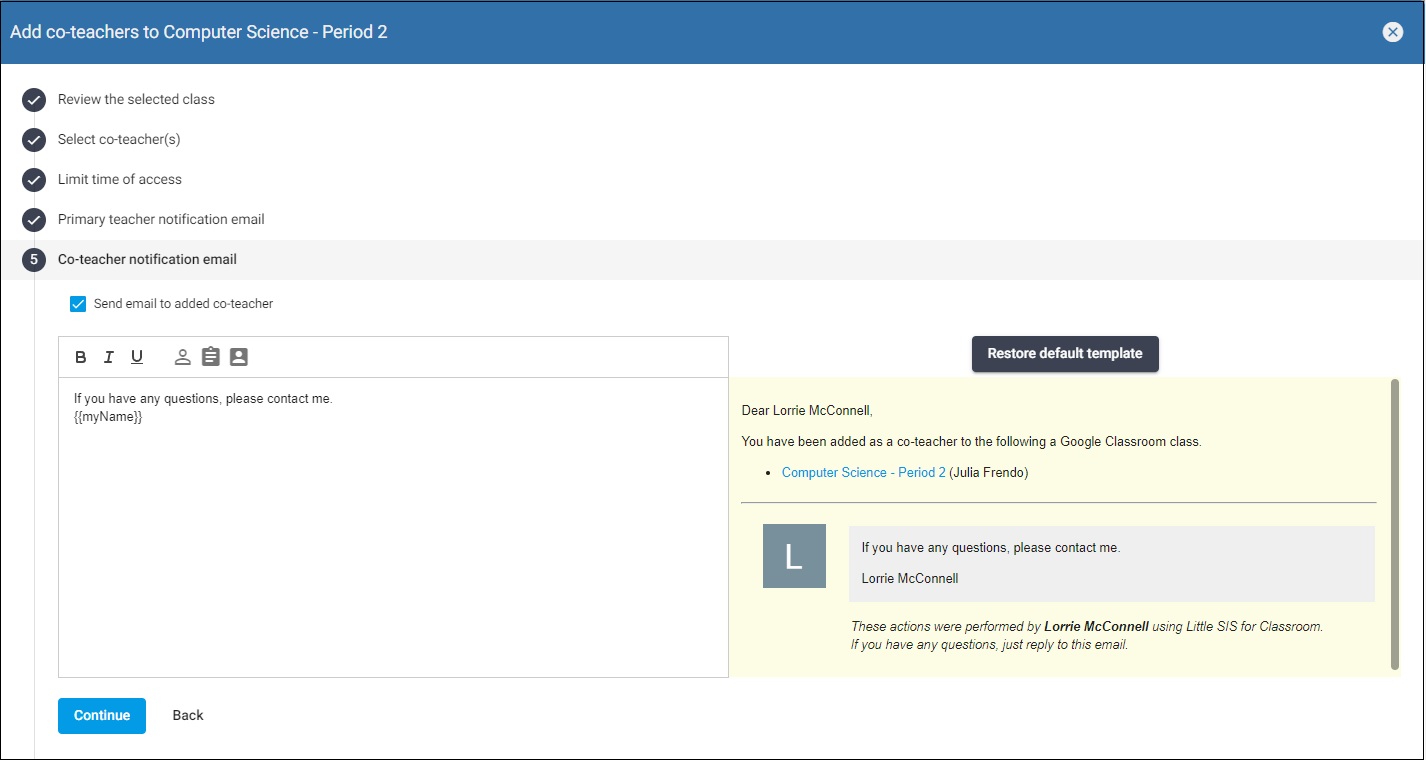The height and width of the screenshot is (760, 1426).
Task: Click the Dear Lorrie McConnell greeting
Action: pyautogui.click(x=807, y=411)
